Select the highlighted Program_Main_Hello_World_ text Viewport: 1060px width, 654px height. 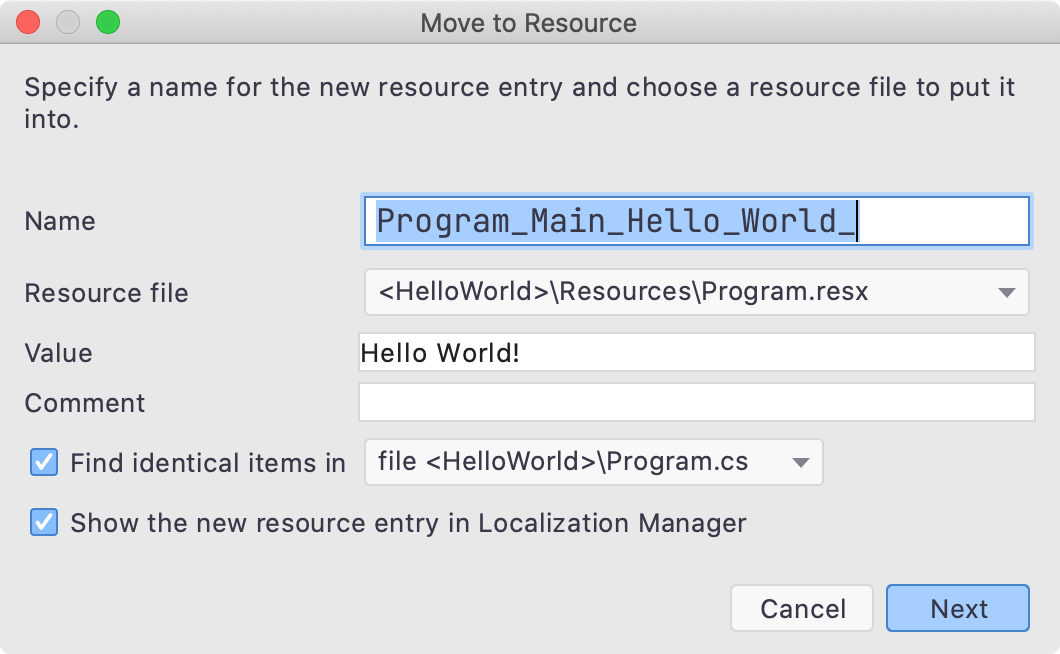pyautogui.click(x=614, y=221)
